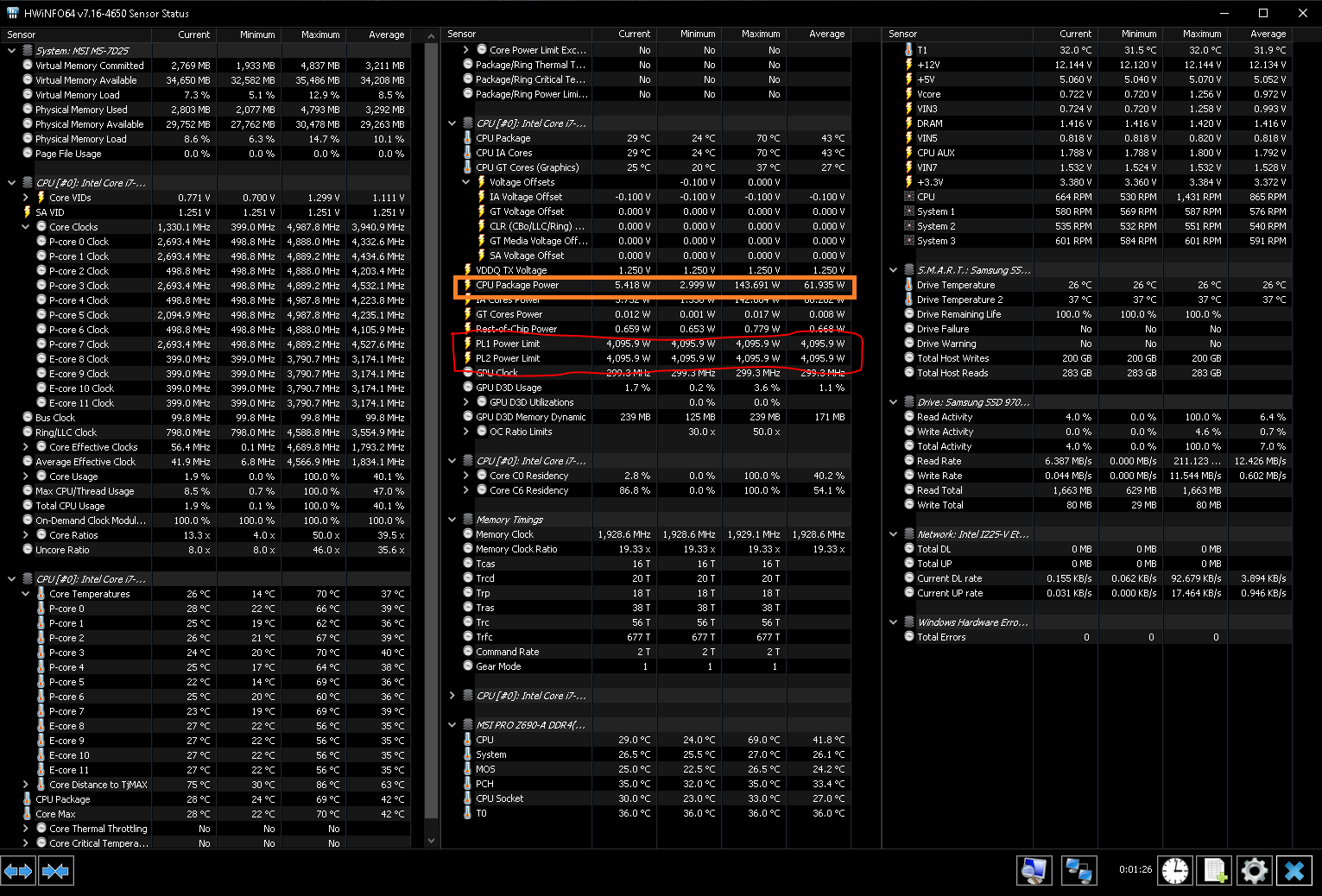Click the thermometer icon beside Core Max
The height and width of the screenshot is (896, 1322).
click(x=28, y=814)
